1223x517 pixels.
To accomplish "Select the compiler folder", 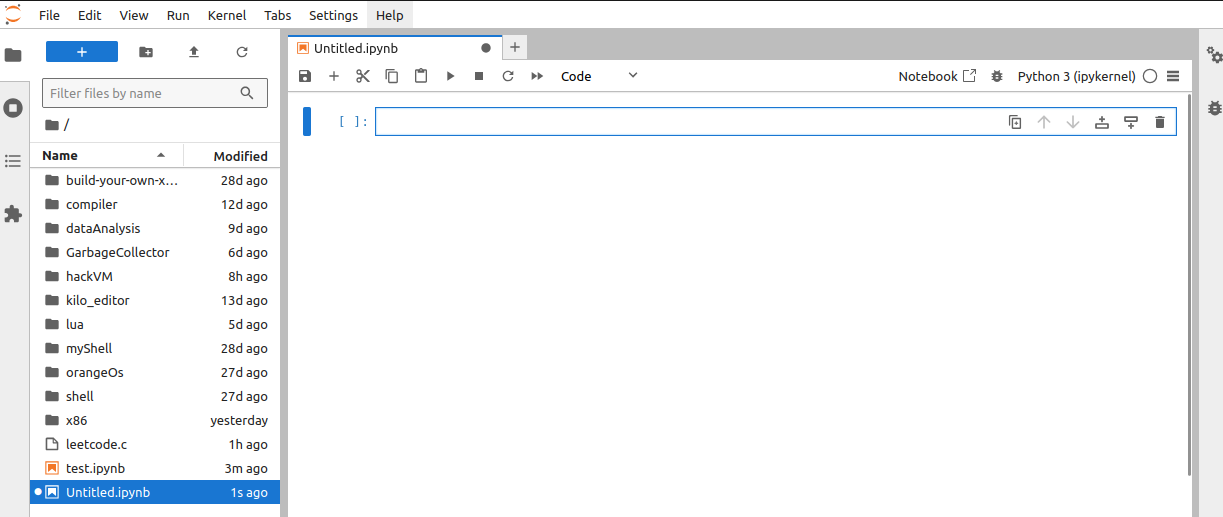I will [x=155, y=205].
